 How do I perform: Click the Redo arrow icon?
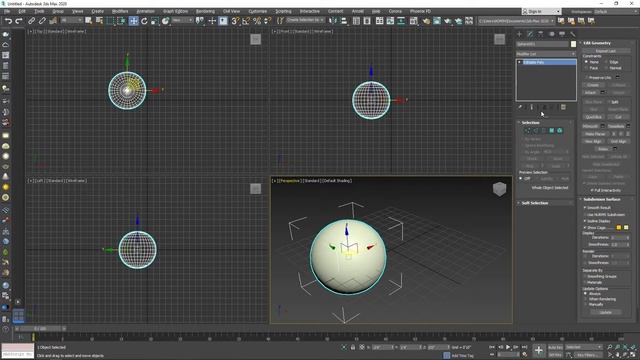(19, 21)
